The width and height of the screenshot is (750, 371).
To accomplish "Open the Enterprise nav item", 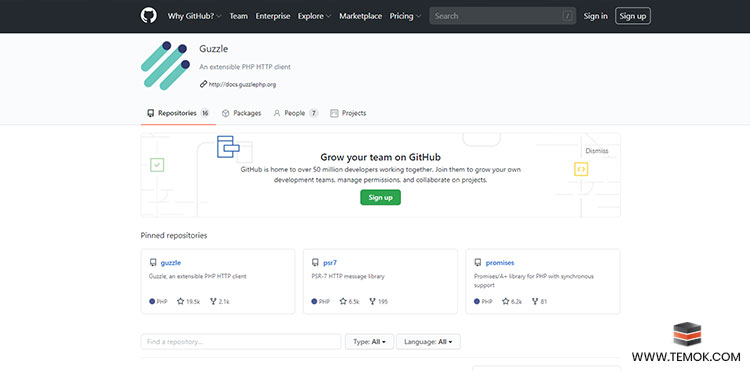I will tap(273, 16).
